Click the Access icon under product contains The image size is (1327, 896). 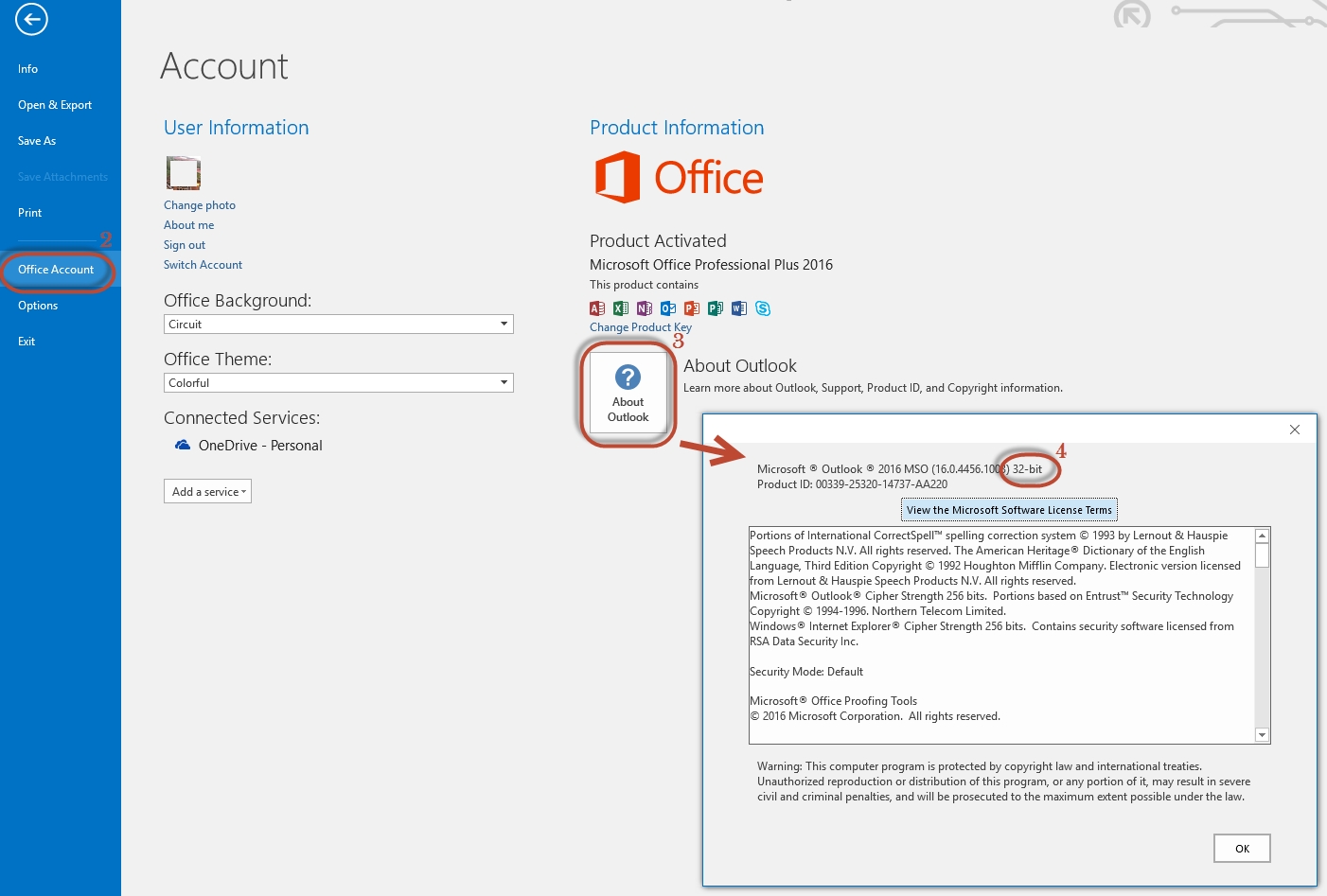tap(597, 308)
